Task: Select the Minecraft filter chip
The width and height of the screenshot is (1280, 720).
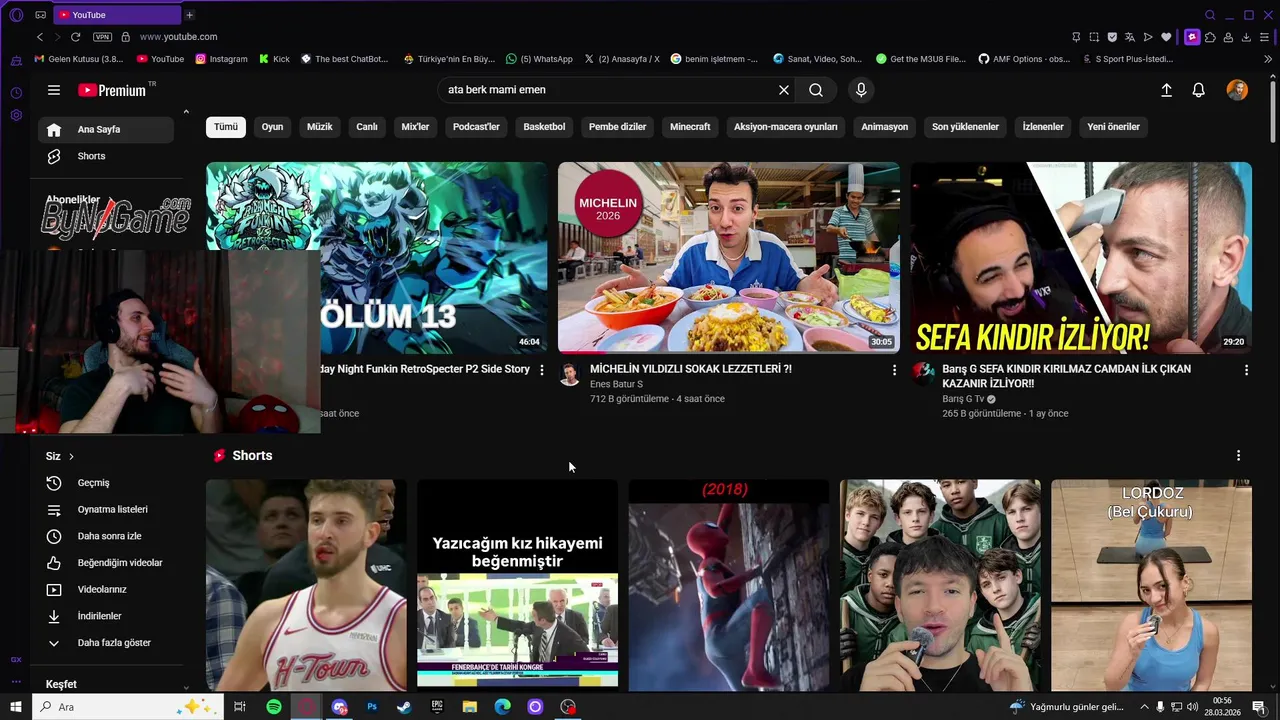Action: coord(690,127)
